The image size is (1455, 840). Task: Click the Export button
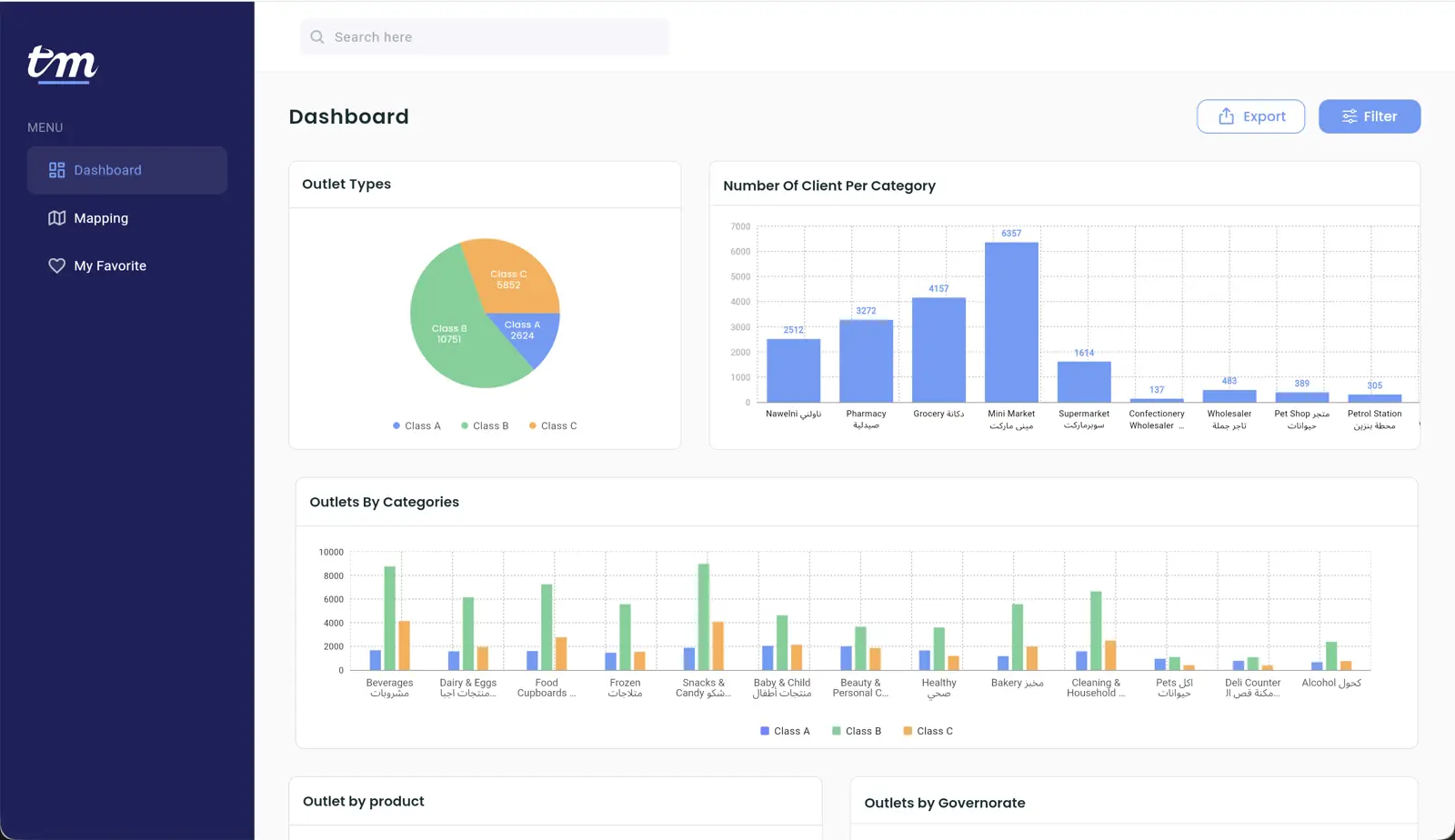pyautogui.click(x=1250, y=116)
